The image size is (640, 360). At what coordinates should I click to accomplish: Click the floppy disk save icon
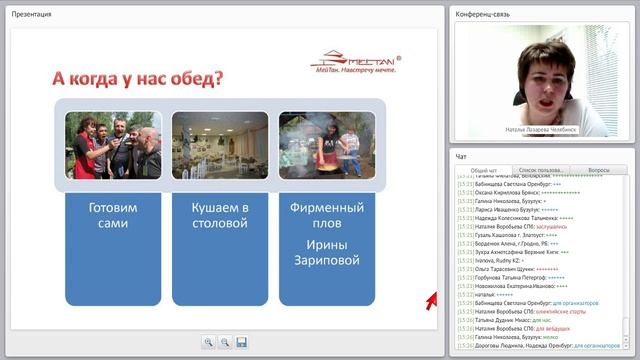(x=241, y=342)
